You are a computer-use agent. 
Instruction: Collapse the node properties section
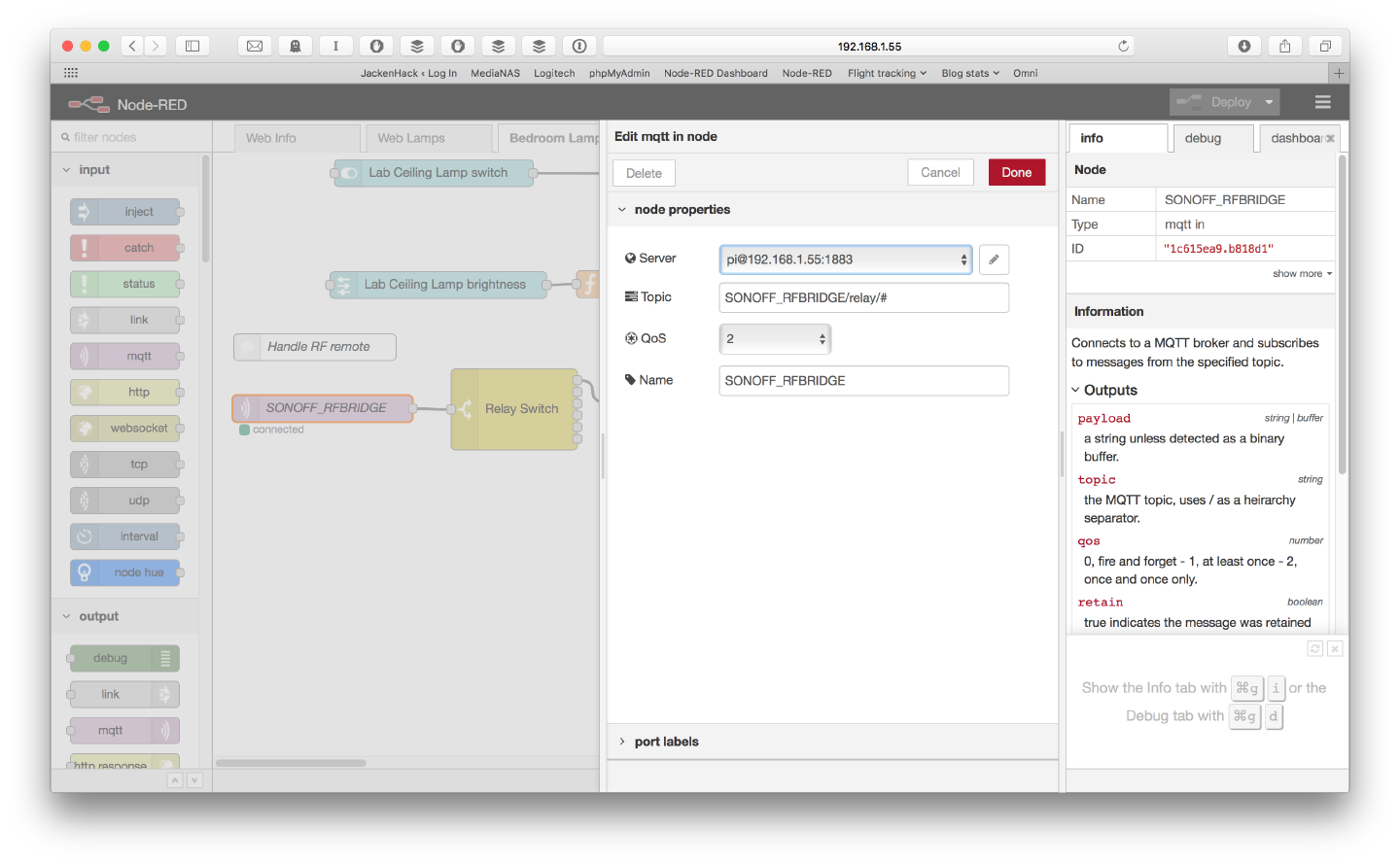[x=622, y=210]
